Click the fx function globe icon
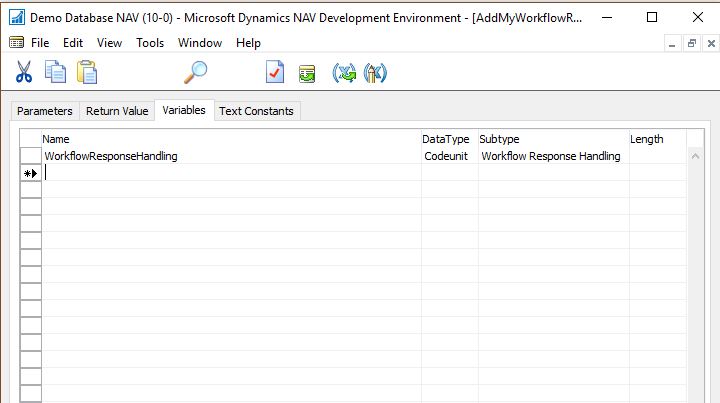The height and width of the screenshot is (403, 720). pyautogui.click(x=375, y=73)
